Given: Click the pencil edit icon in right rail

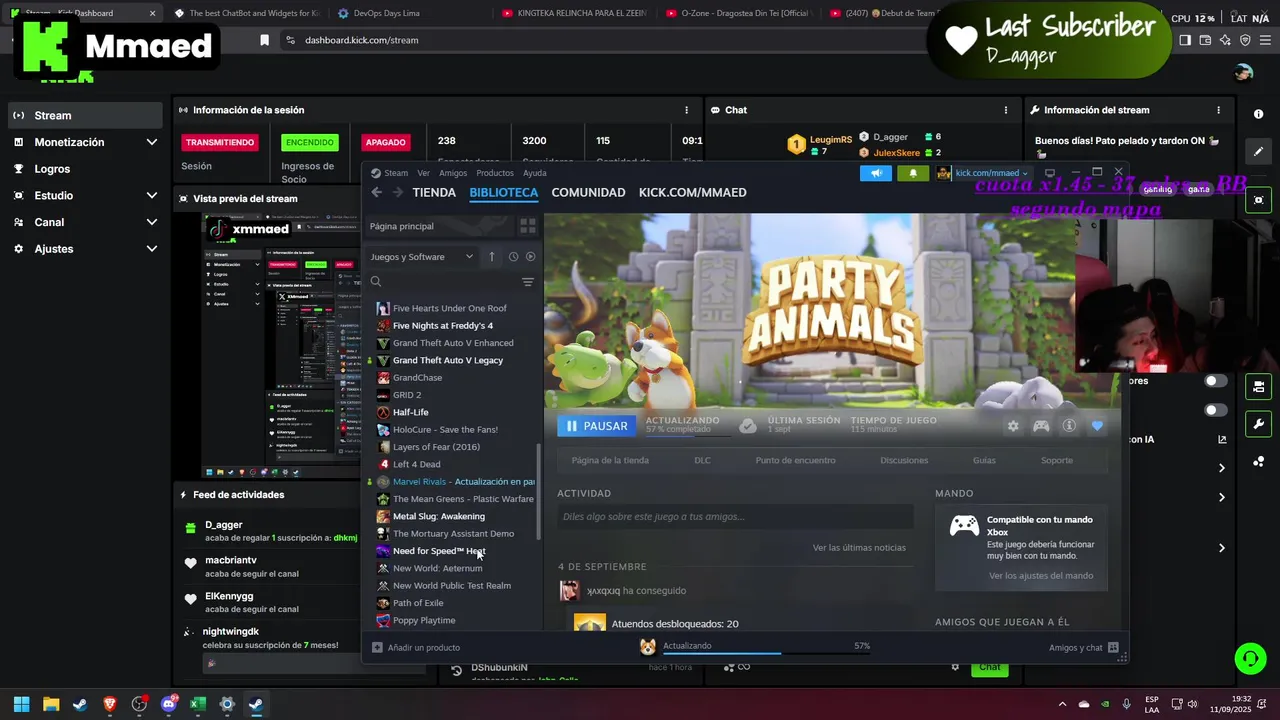Looking at the screenshot, I should [1259, 152].
